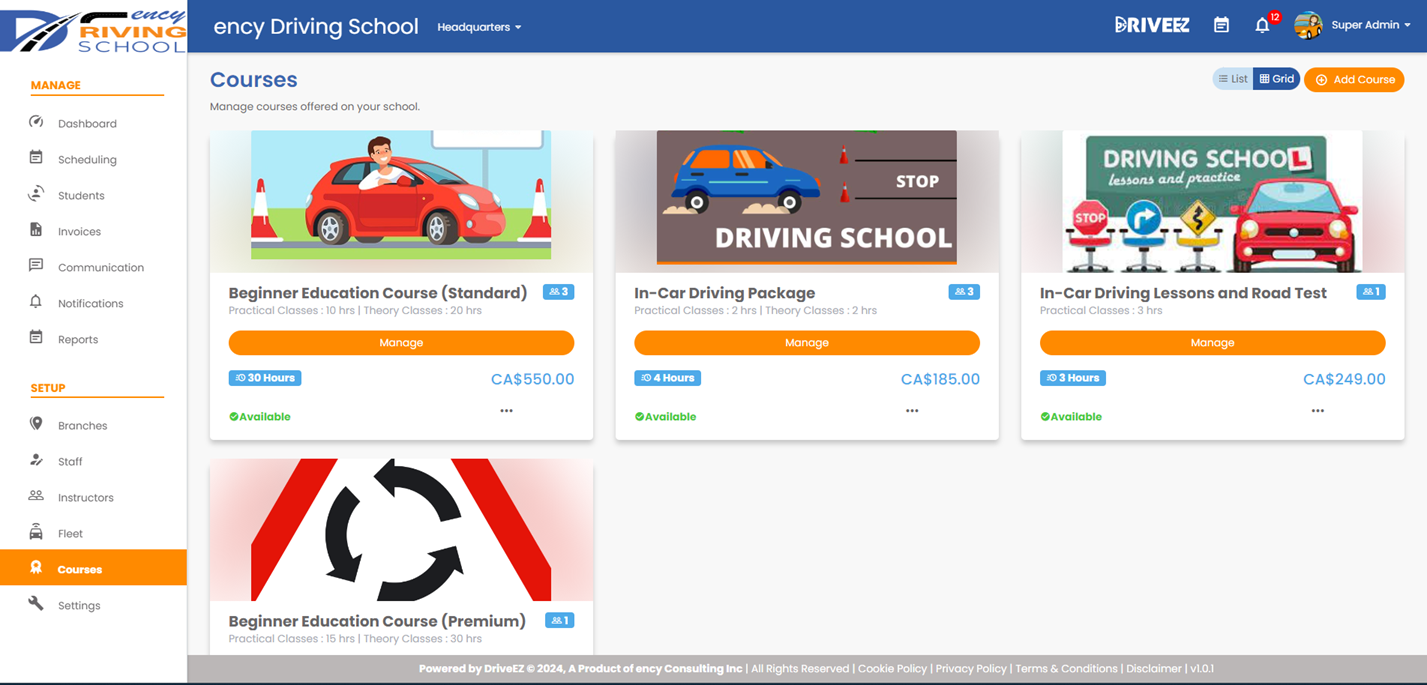
Task: Open the Scheduling section in the sidebar
Action: (x=88, y=159)
